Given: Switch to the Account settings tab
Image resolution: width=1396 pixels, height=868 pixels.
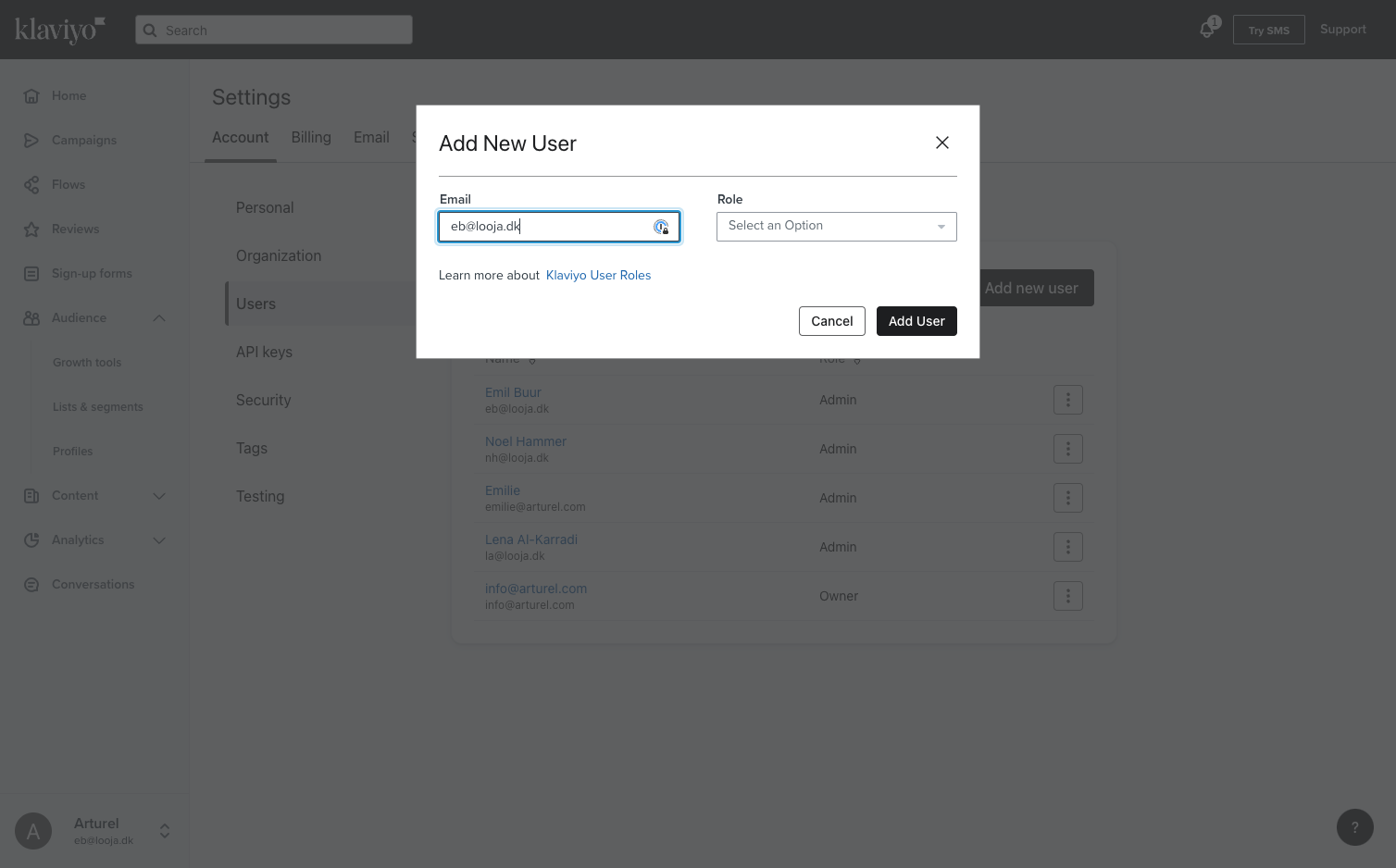Looking at the screenshot, I should (x=241, y=137).
